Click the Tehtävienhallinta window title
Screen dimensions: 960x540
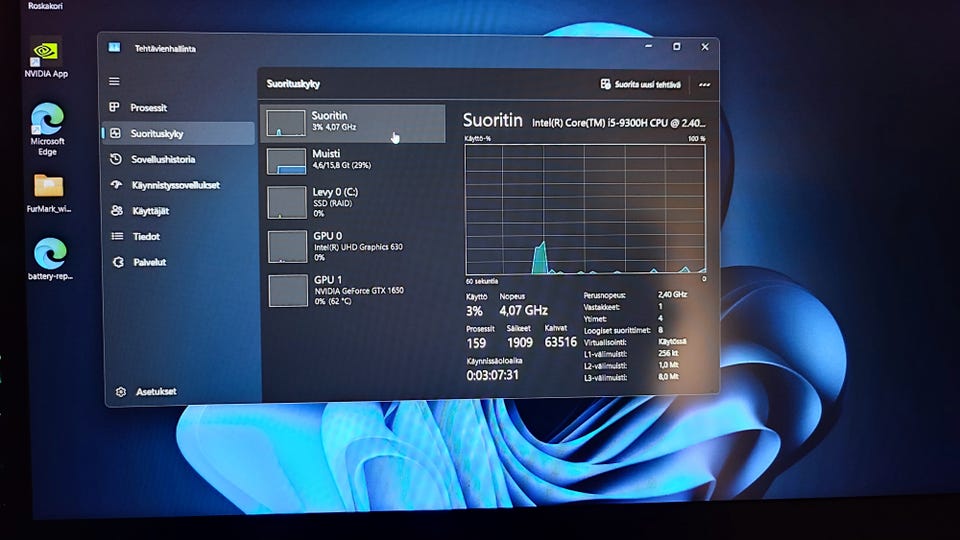165,48
